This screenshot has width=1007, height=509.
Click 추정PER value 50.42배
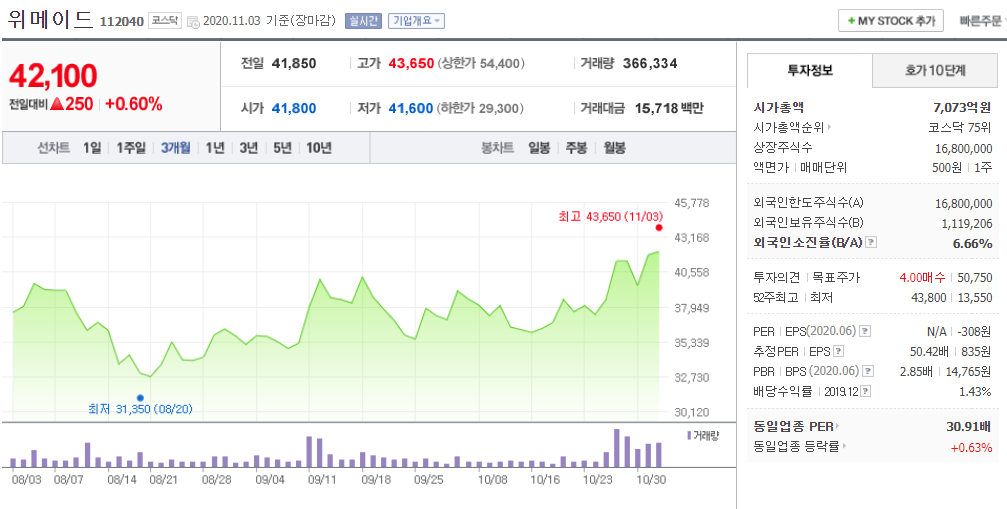[929, 351]
